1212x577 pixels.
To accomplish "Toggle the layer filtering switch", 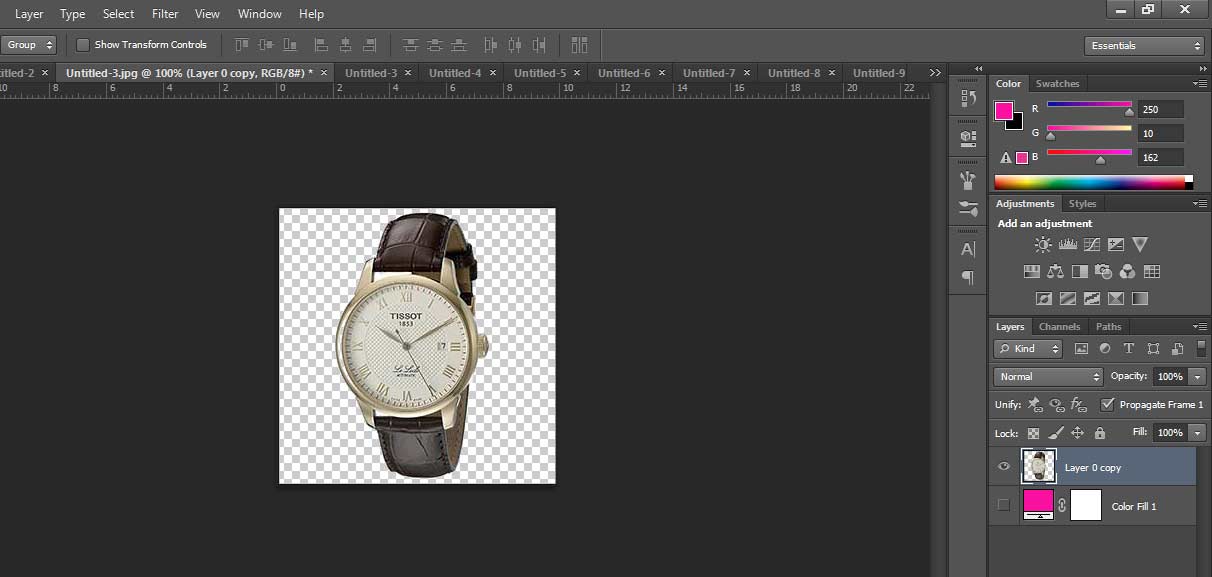I will click(x=1202, y=349).
